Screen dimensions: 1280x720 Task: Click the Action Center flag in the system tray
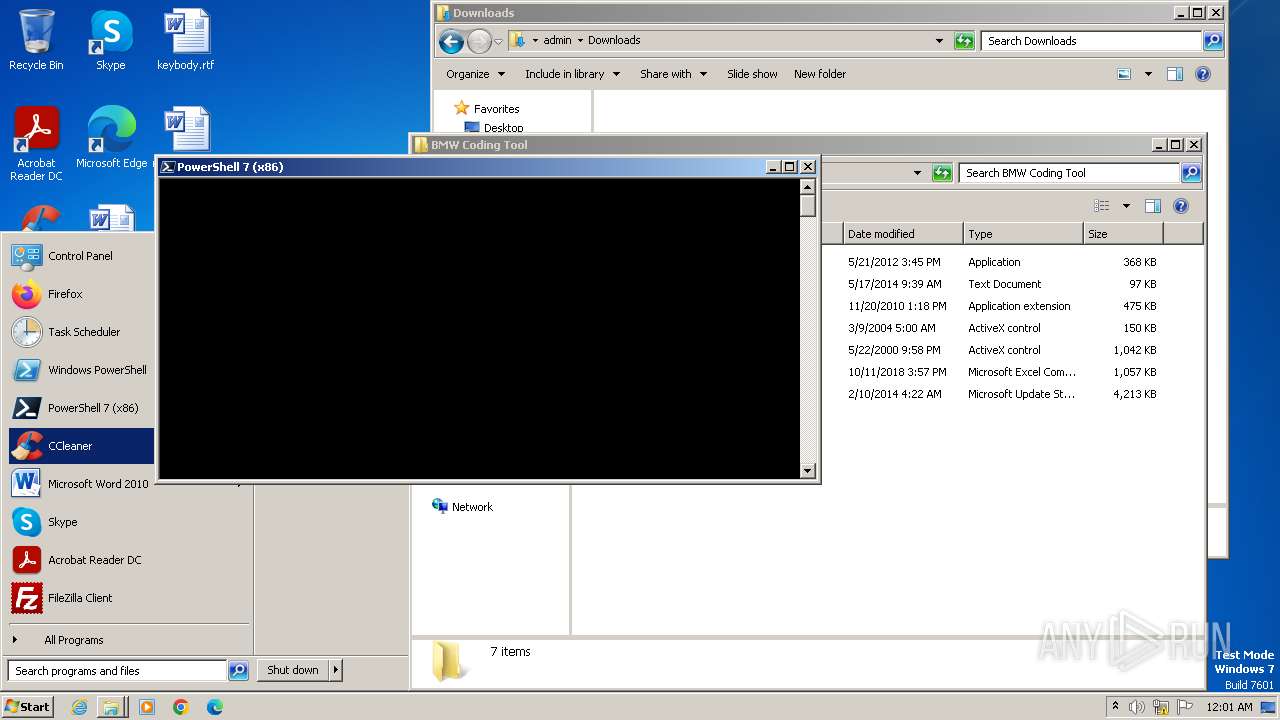point(1185,707)
